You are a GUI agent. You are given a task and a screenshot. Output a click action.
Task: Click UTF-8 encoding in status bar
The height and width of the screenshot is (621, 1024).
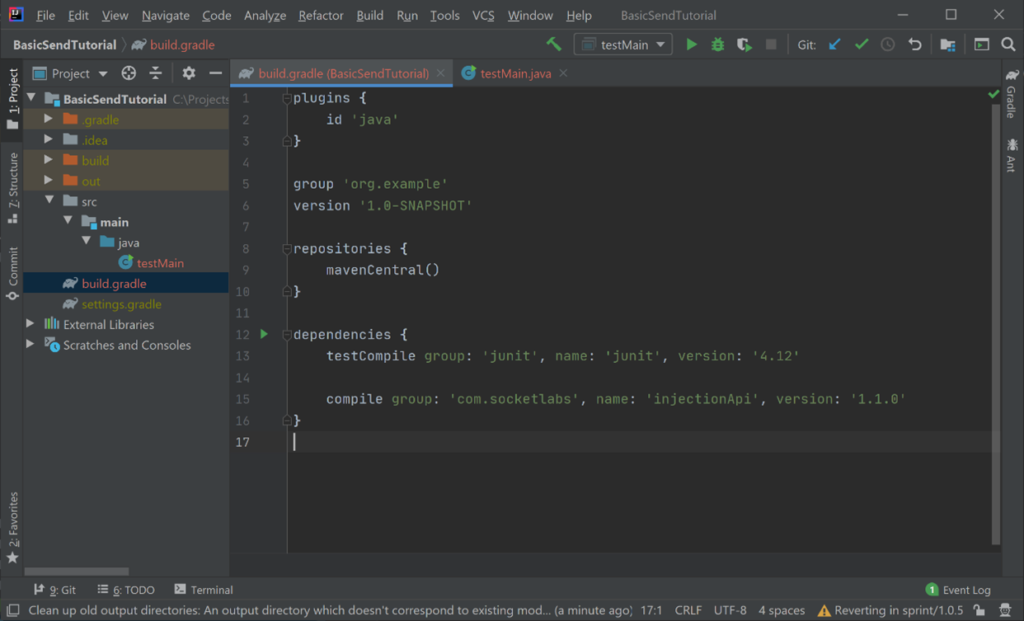(730, 611)
